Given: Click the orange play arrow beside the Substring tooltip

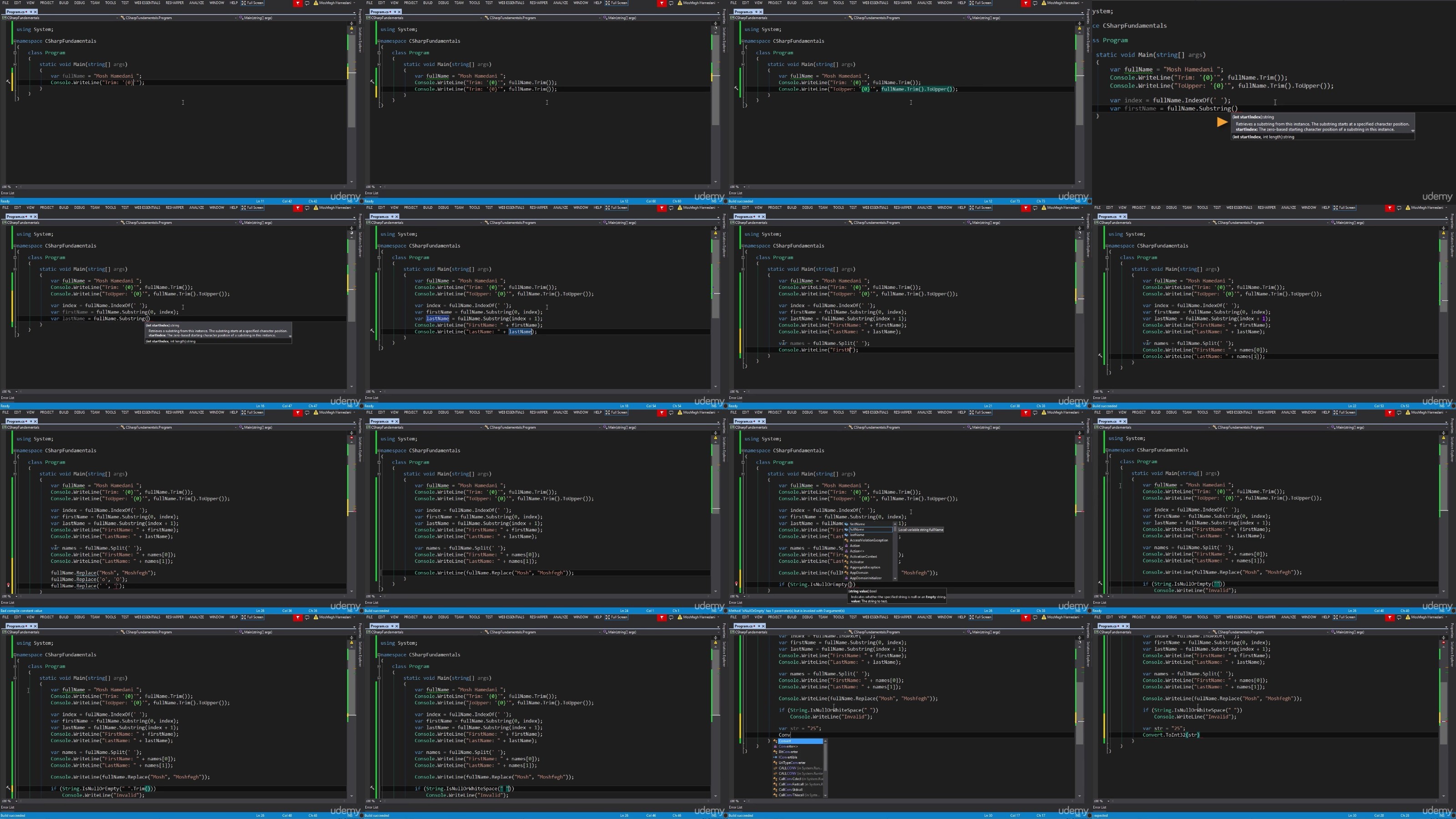Looking at the screenshot, I should click(1222, 121).
